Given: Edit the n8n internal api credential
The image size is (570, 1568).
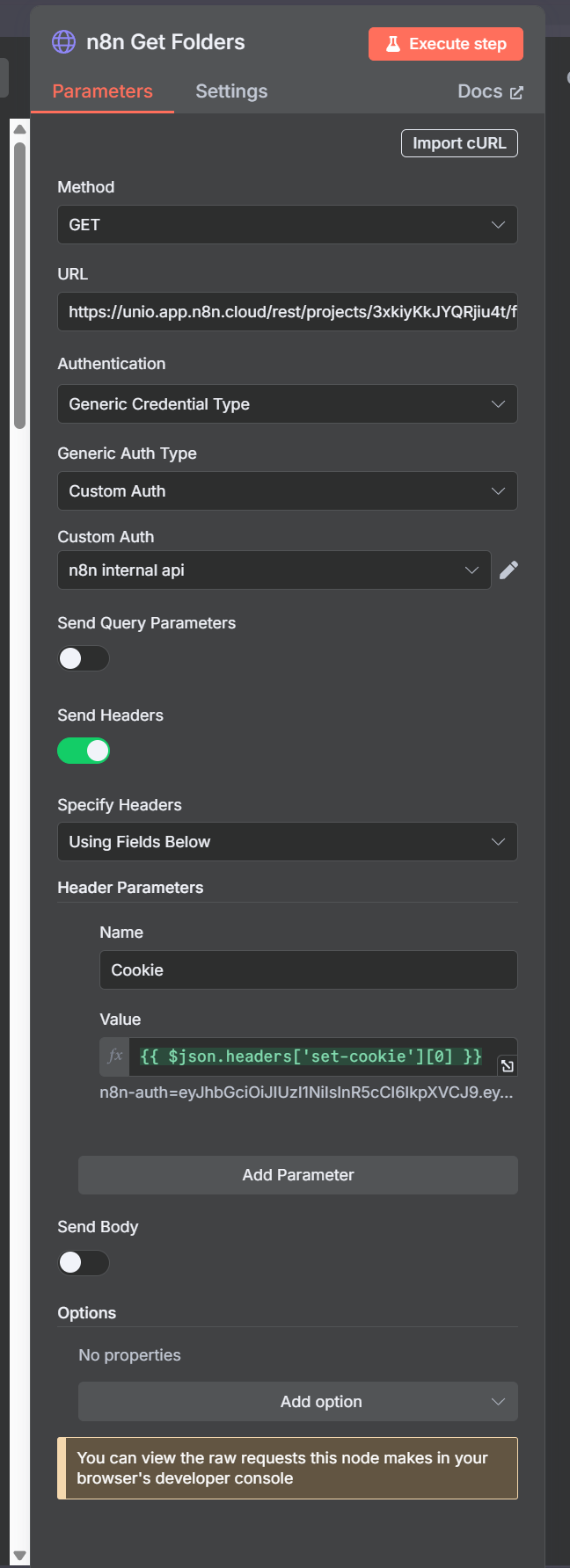Looking at the screenshot, I should [x=508, y=570].
